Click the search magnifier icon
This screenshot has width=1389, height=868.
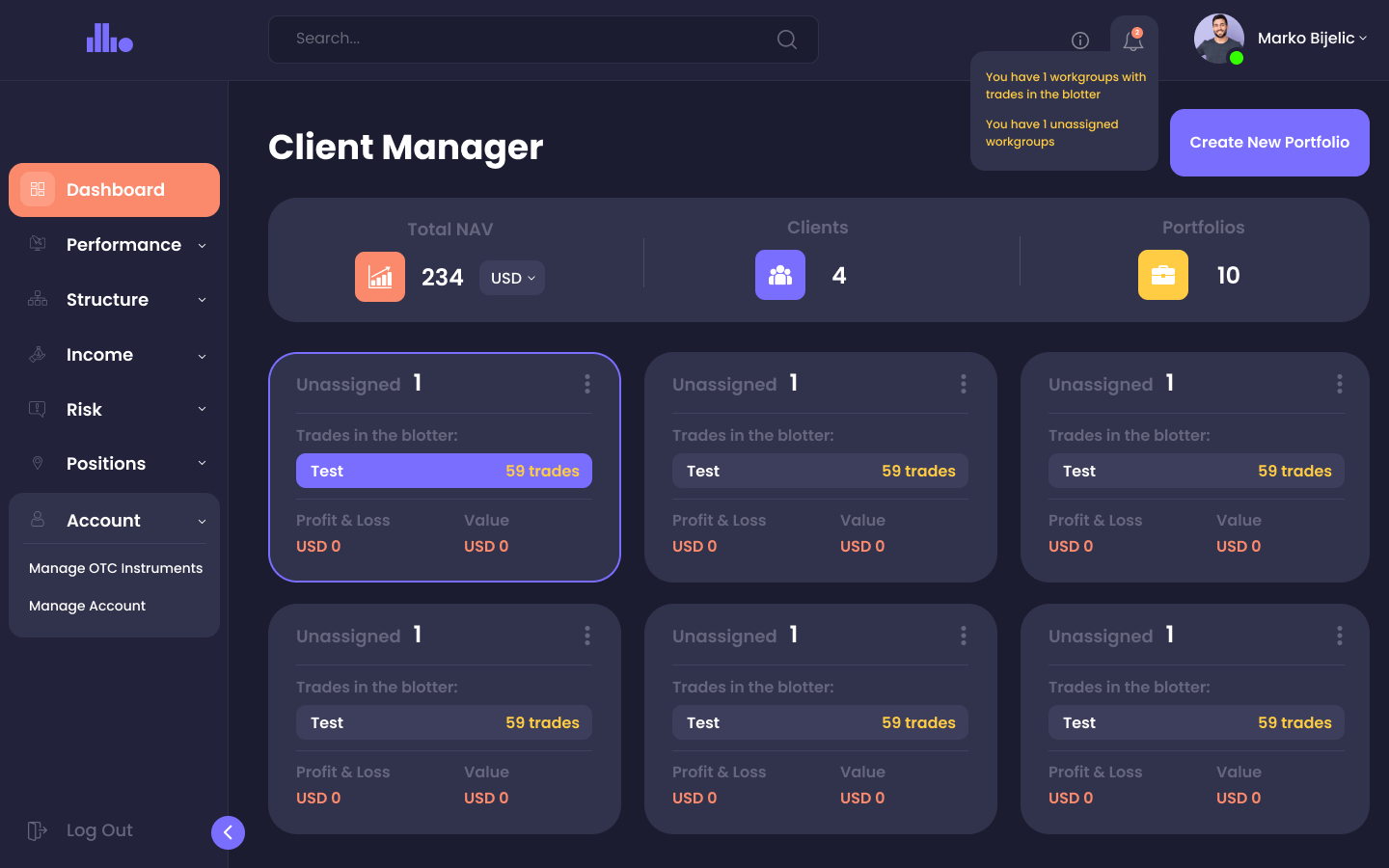[787, 40]
